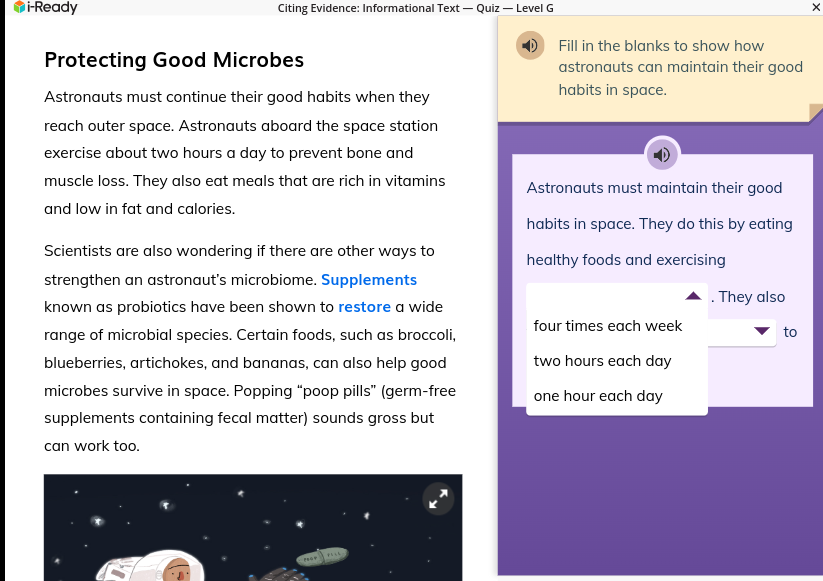Play audio for the question instructions
Screen dimensions: 823x581
pos(530,46)
